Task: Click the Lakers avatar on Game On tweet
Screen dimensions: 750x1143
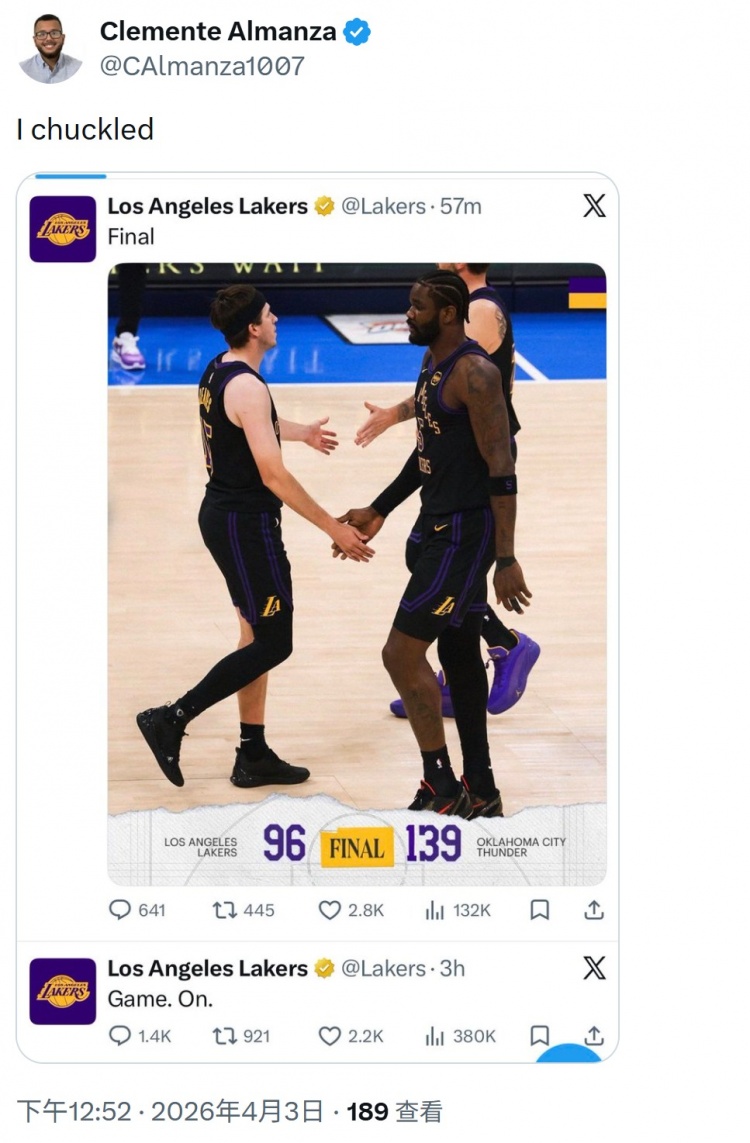Action: (x=63, y=991)
